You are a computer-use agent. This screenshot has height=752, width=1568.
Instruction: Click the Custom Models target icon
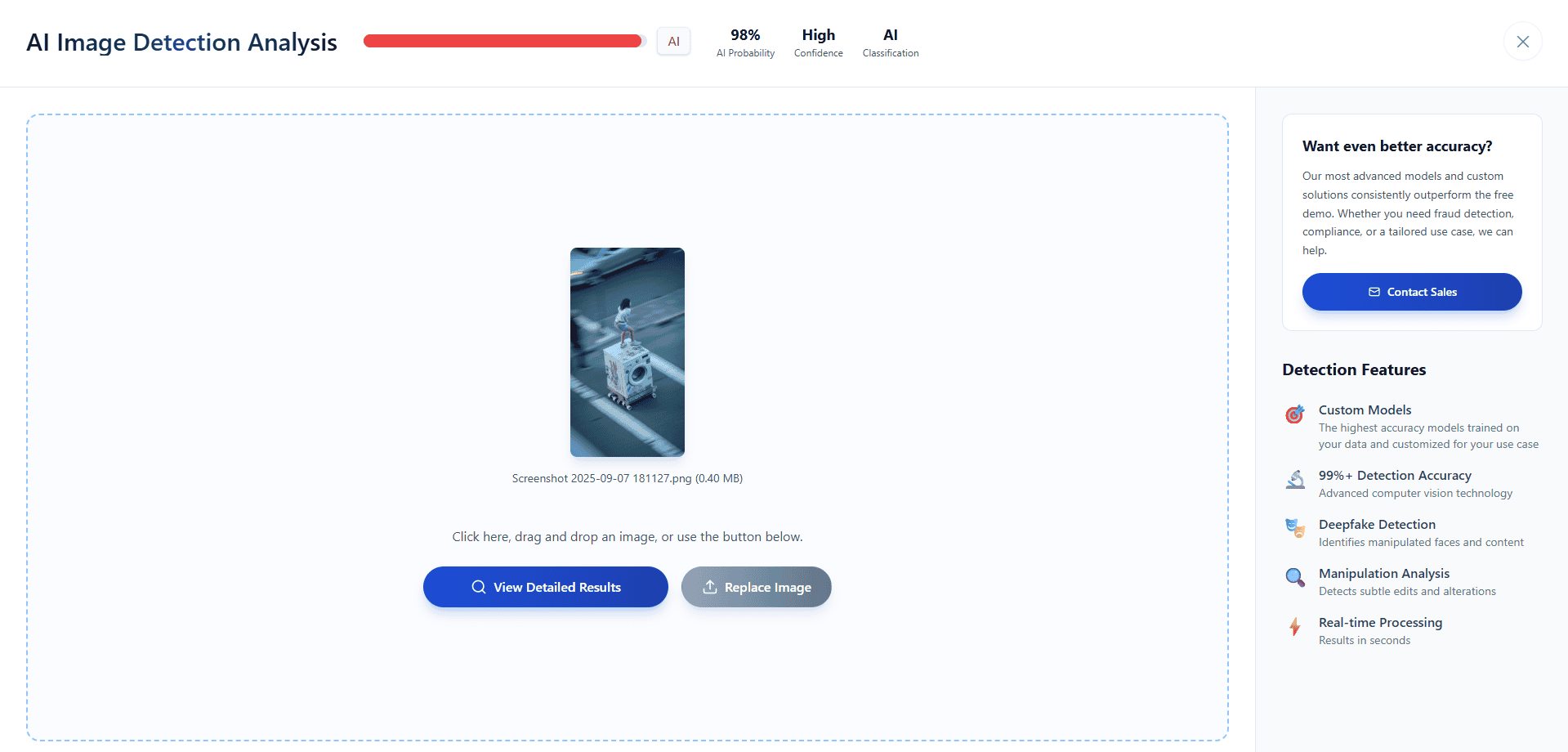pyautogui.click(x=1295, y=414)
